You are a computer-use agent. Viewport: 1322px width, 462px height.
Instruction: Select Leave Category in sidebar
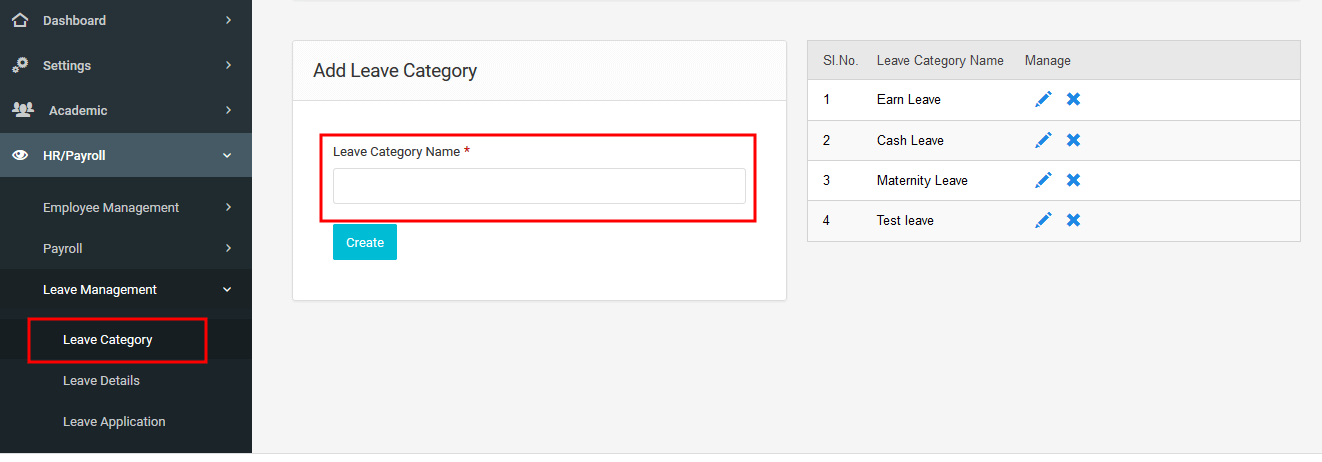point(108,339)
